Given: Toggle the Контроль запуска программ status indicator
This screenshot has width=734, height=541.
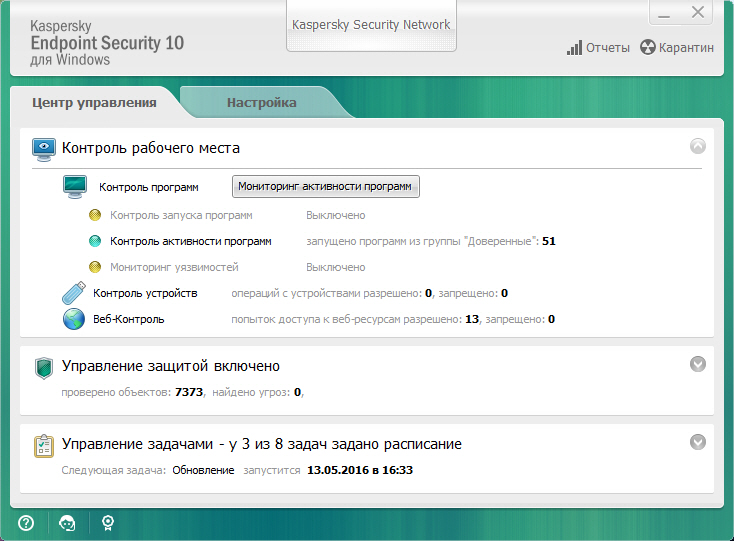Looking at the screenshot, I should (x=95, y=215).
